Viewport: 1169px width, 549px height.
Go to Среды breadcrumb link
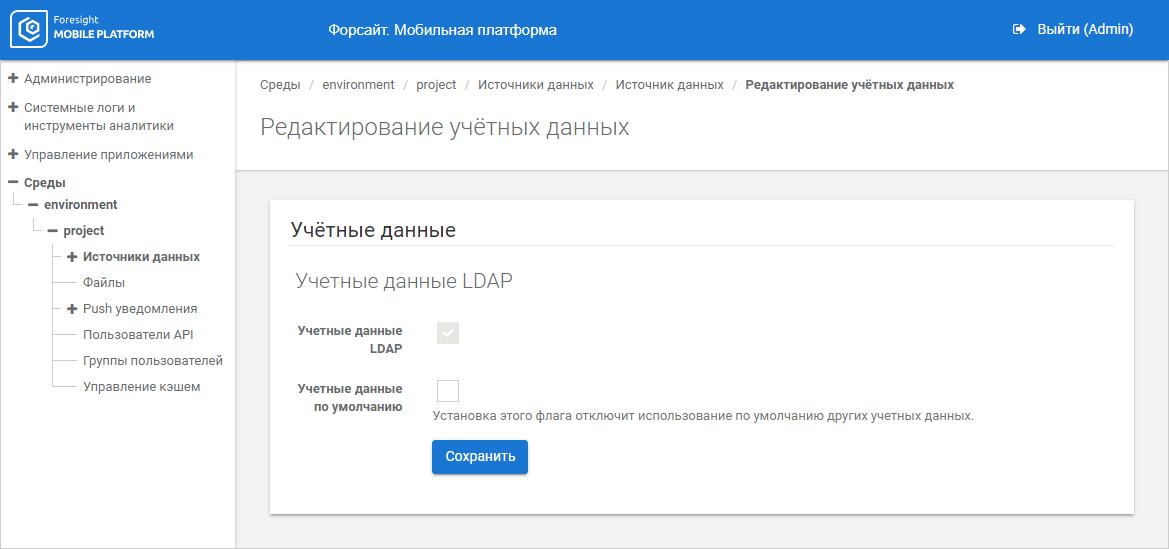tap(280, 85)
